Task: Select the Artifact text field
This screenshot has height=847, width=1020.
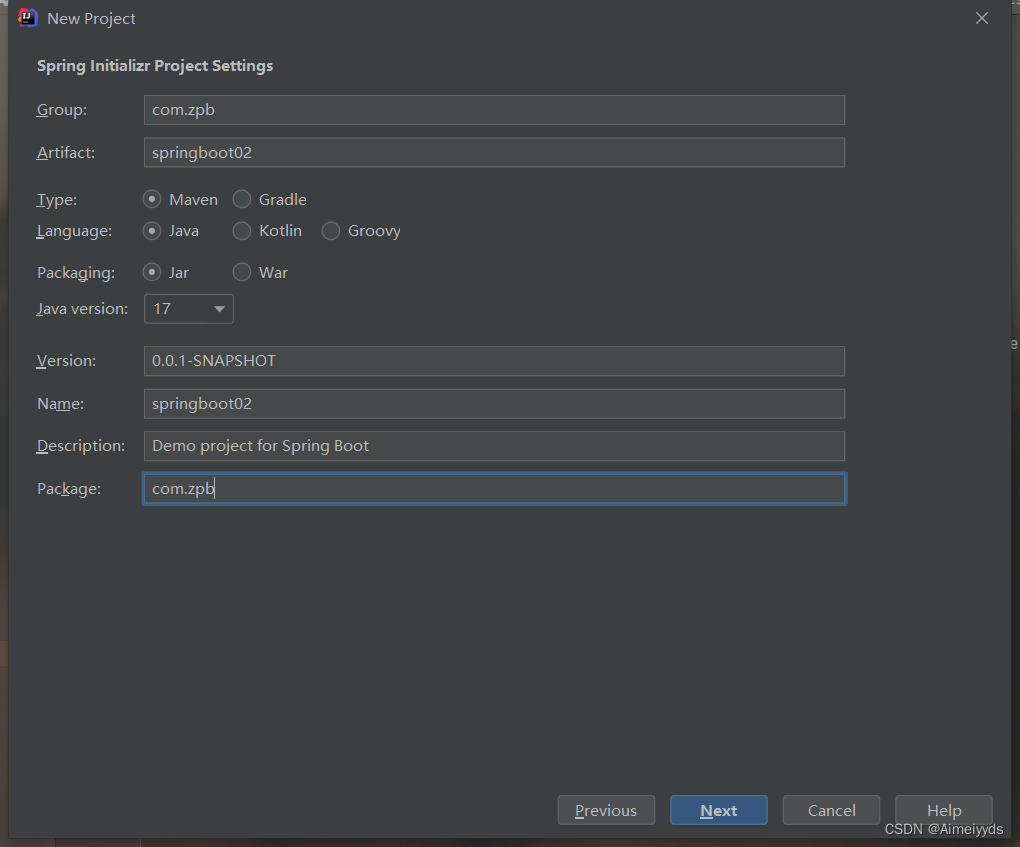Action: [493, 152]
